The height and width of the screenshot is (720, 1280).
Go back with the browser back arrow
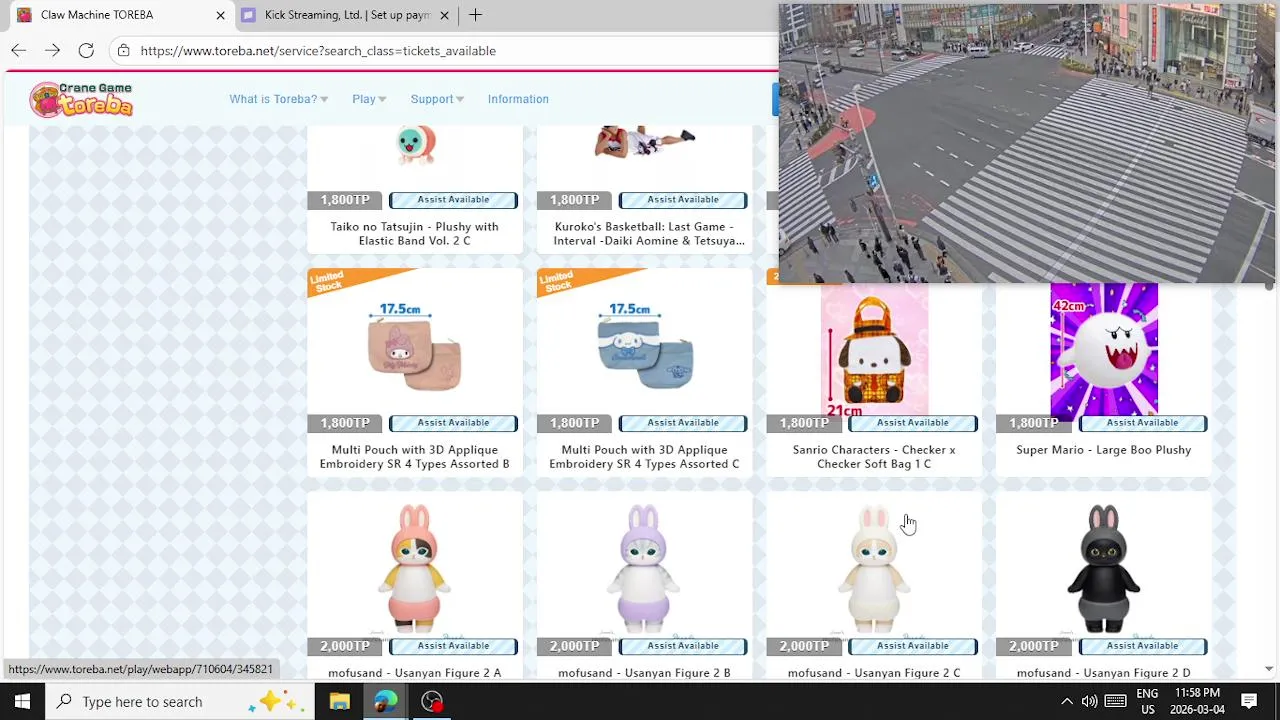19,50
